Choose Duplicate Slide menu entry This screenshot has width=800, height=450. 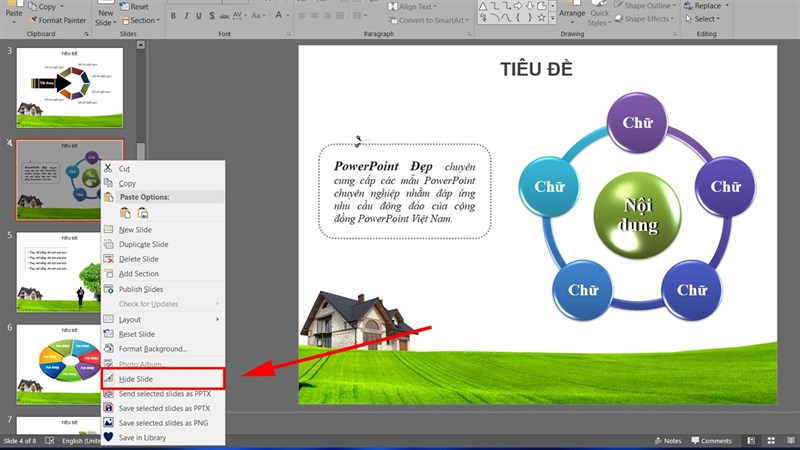point(163,244)
